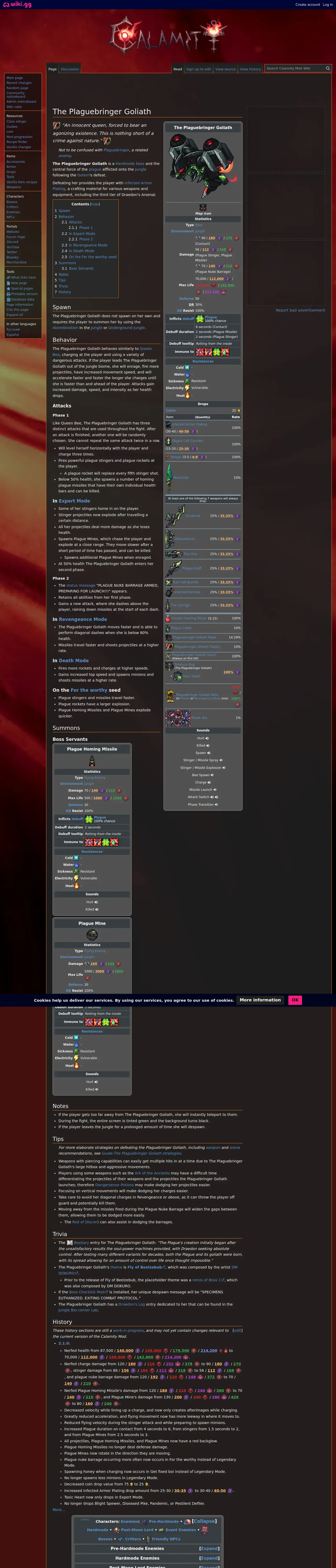Open the Death Mode heading link
This screenshot has height=1568, width=336.
pos(74,660)
